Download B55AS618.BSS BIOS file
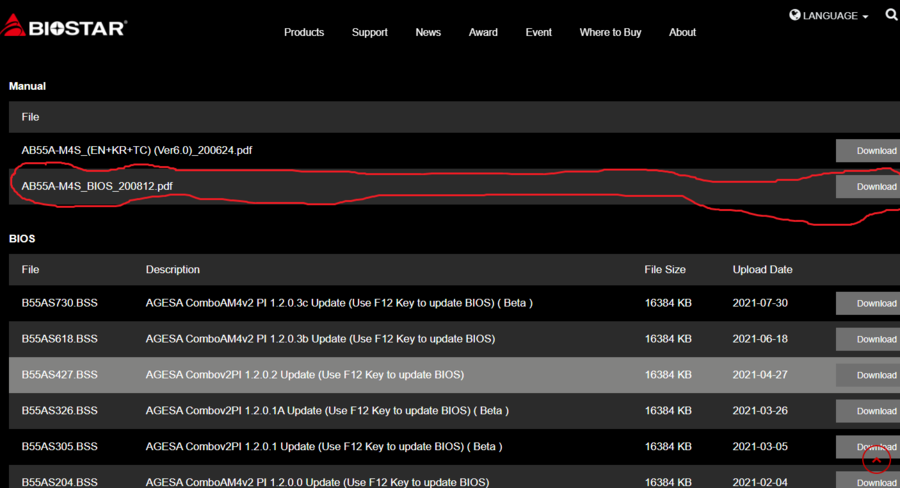 click(868, 339)
